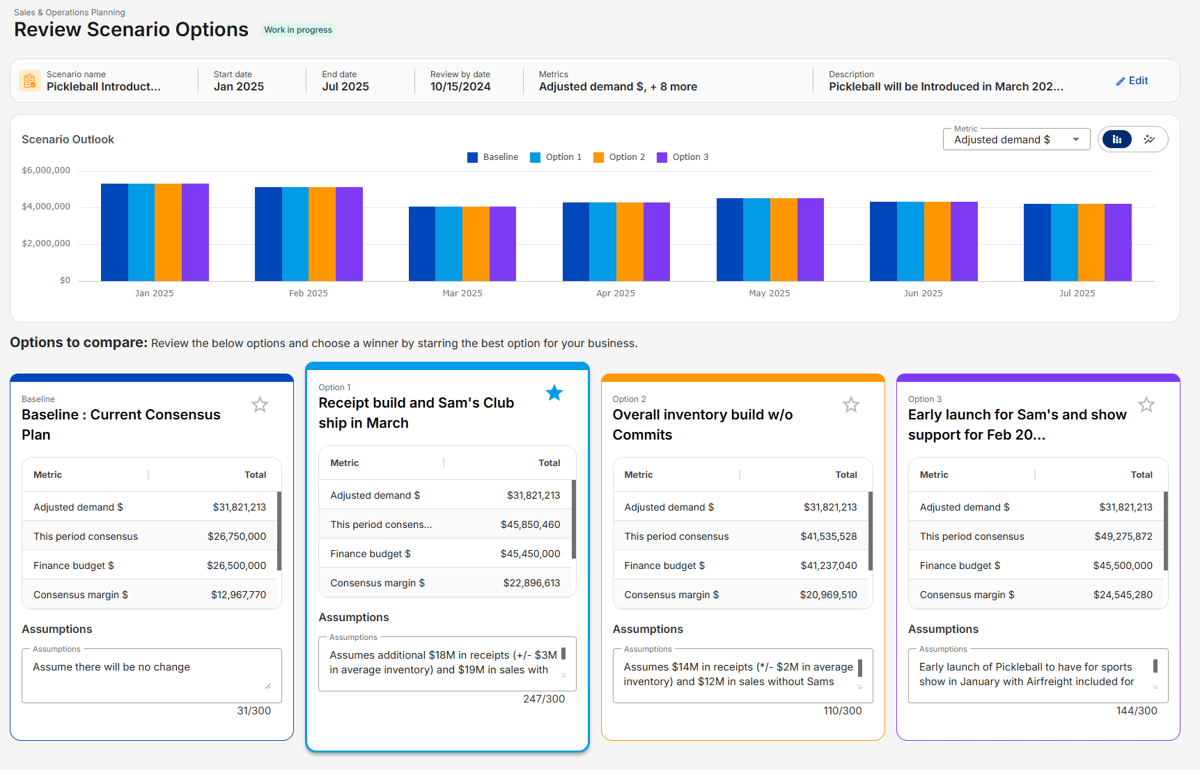
Task: Click the Option 3 Jul 2025 bar
Action: pos(1118,242)
